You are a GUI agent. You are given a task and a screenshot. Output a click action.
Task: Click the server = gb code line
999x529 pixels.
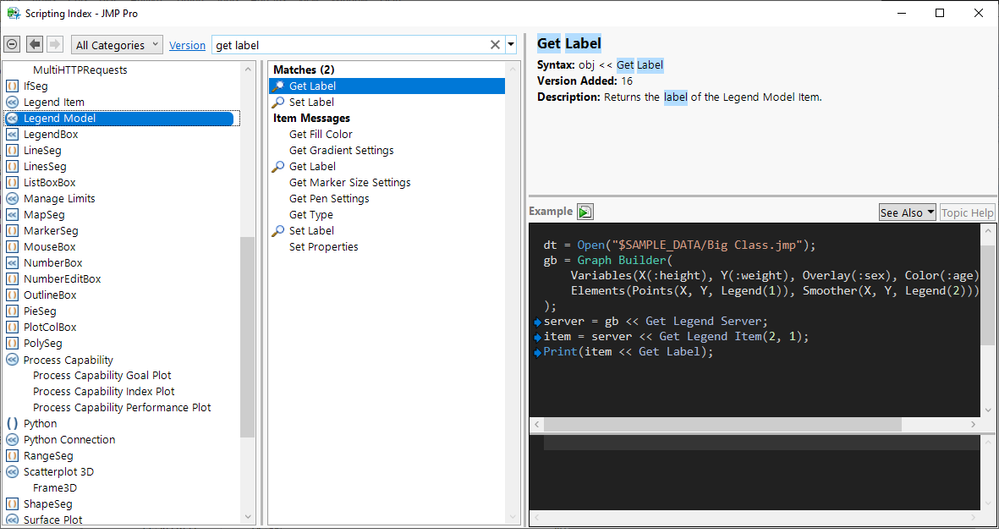click(656, 321)
